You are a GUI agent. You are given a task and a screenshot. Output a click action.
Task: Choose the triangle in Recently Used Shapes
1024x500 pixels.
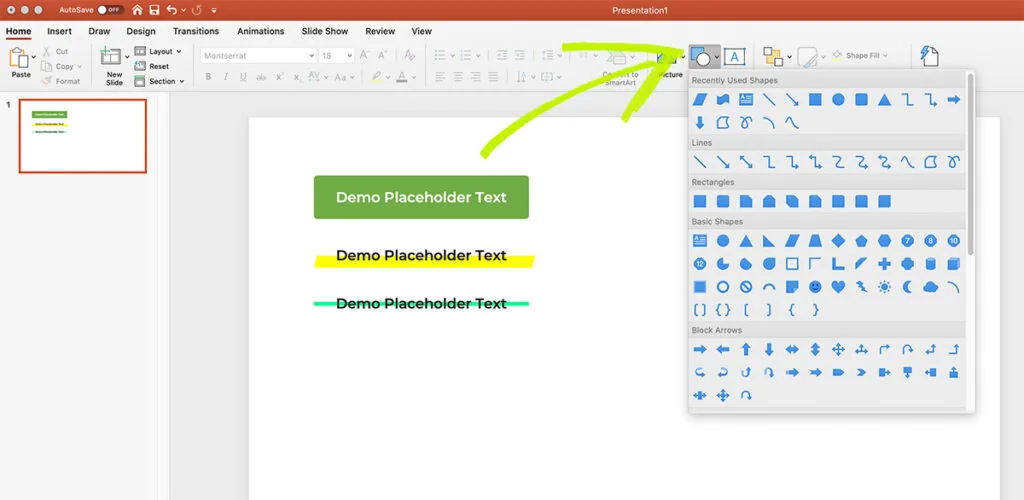tap(884, 100)
